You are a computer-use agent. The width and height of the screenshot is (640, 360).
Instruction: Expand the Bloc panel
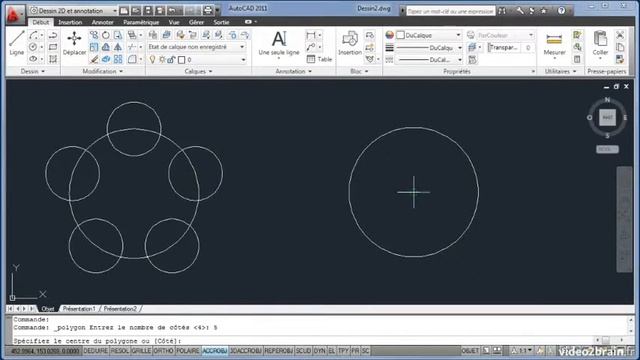pos(359,71)
